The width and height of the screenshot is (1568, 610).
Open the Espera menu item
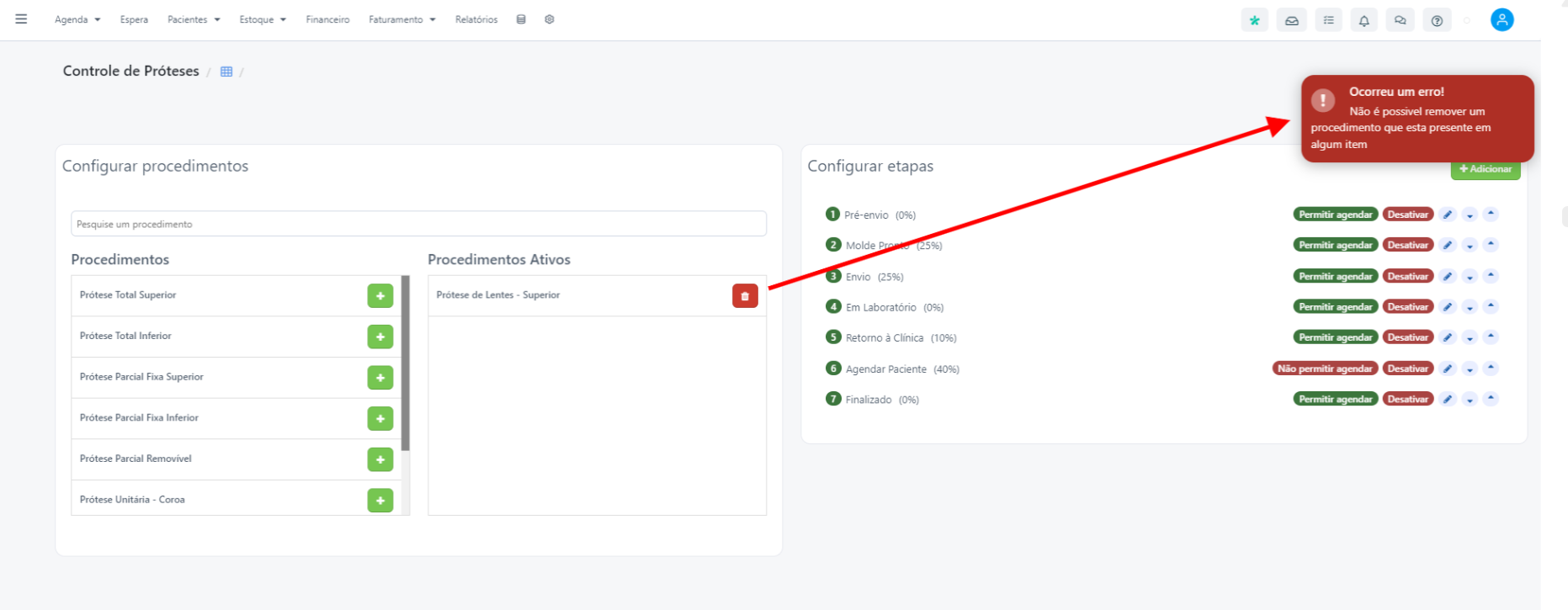point(134,19)
